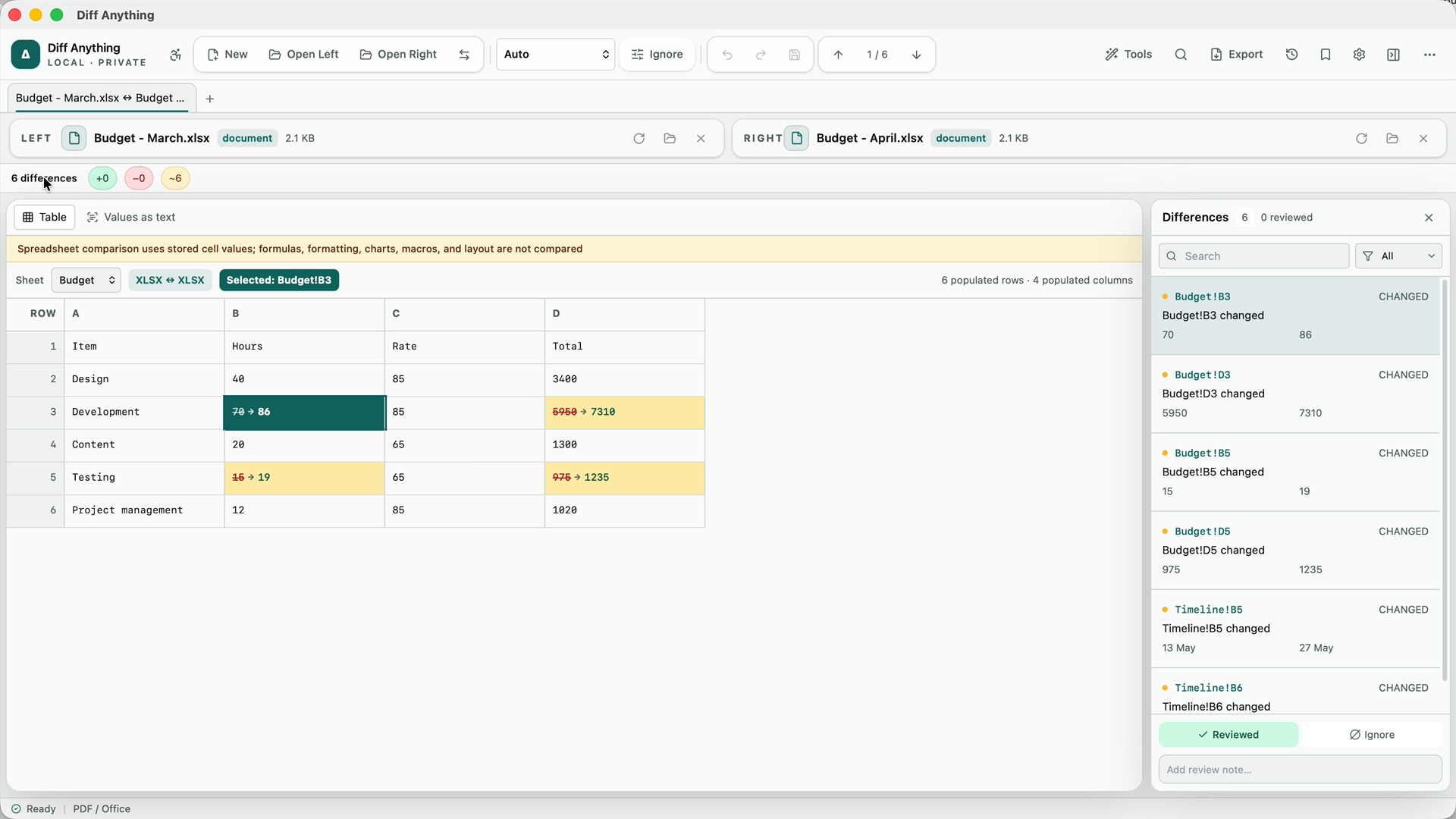Select the Budget - March.xlsx comparison tab
The height and width of the screenshot is (819, 1456).
[x=102, y=98]
